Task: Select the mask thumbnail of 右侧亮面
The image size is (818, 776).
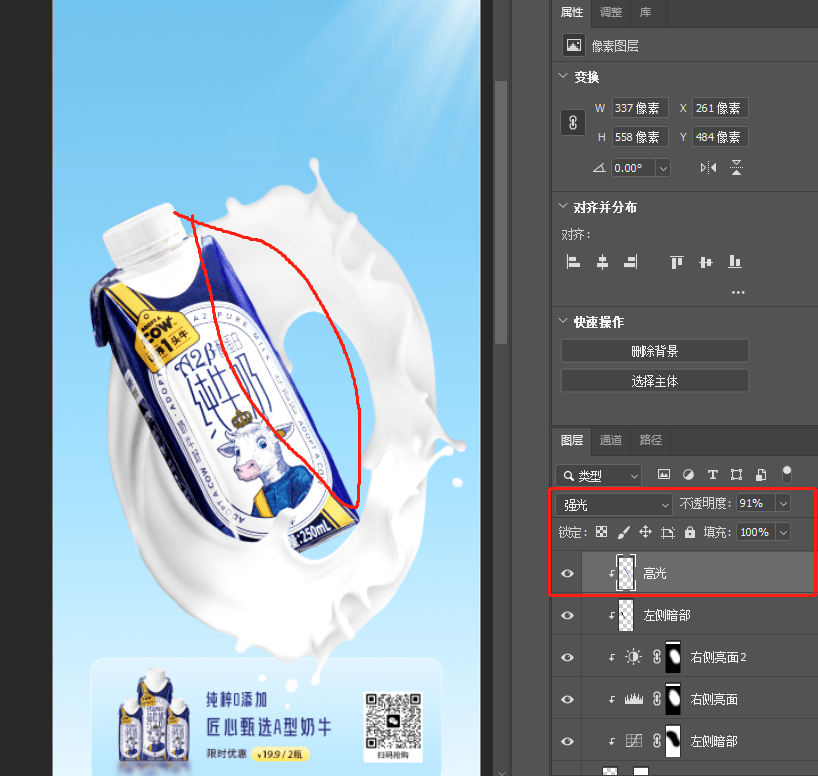Action: tap(673, 699)
